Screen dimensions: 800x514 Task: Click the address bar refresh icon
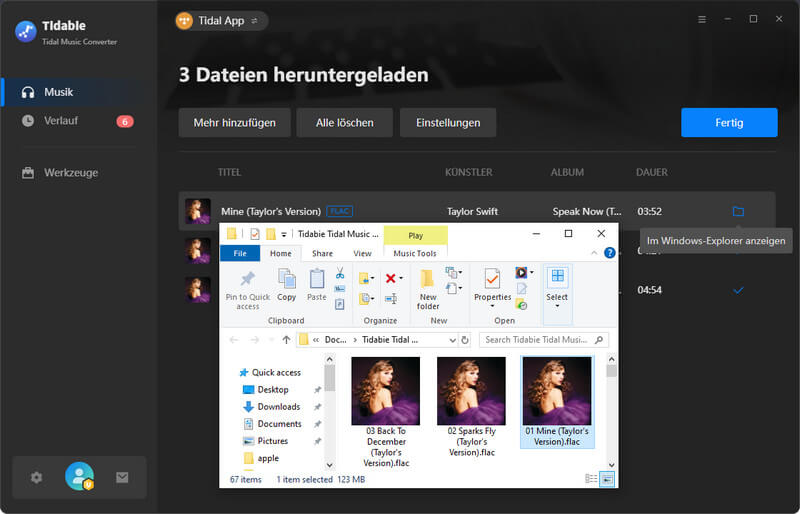pos(465,340)
